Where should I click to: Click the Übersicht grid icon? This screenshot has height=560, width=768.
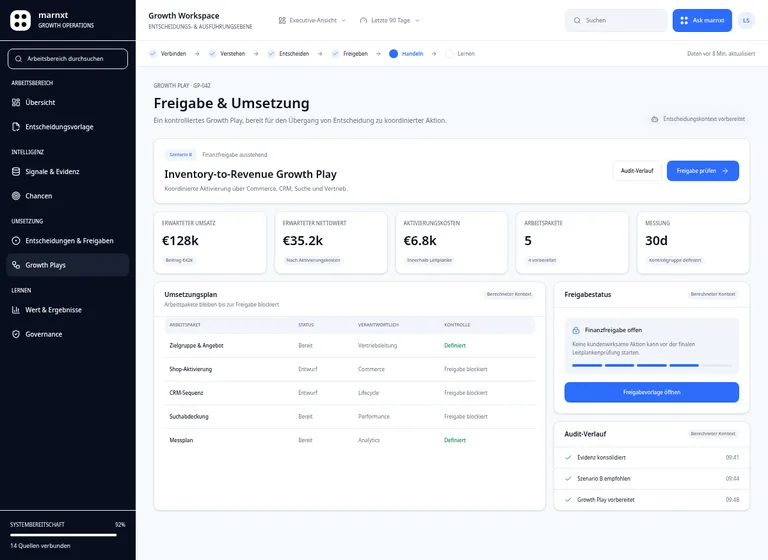click(16, 102)
